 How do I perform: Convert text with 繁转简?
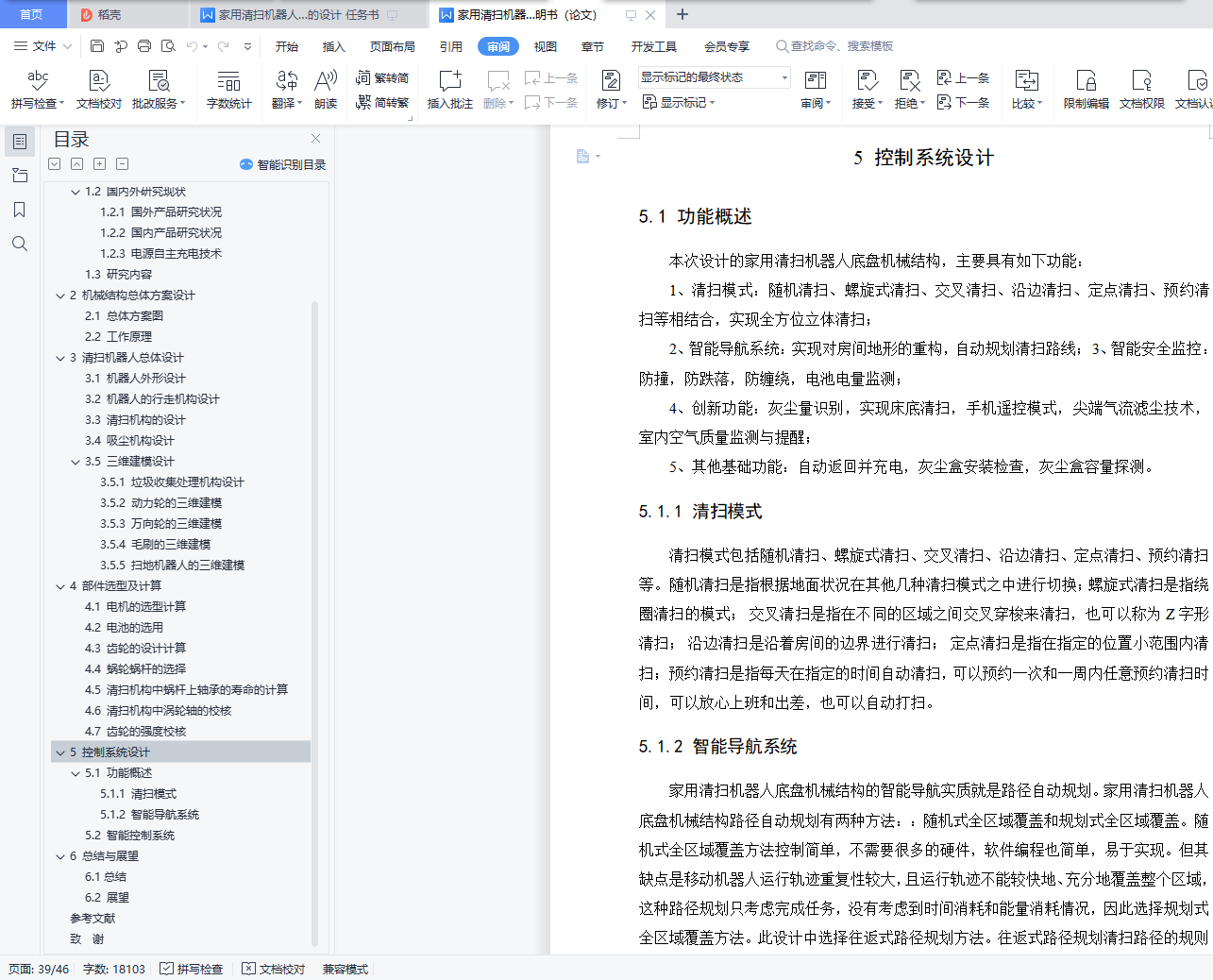pyautogui.click(x=382, y=77)
